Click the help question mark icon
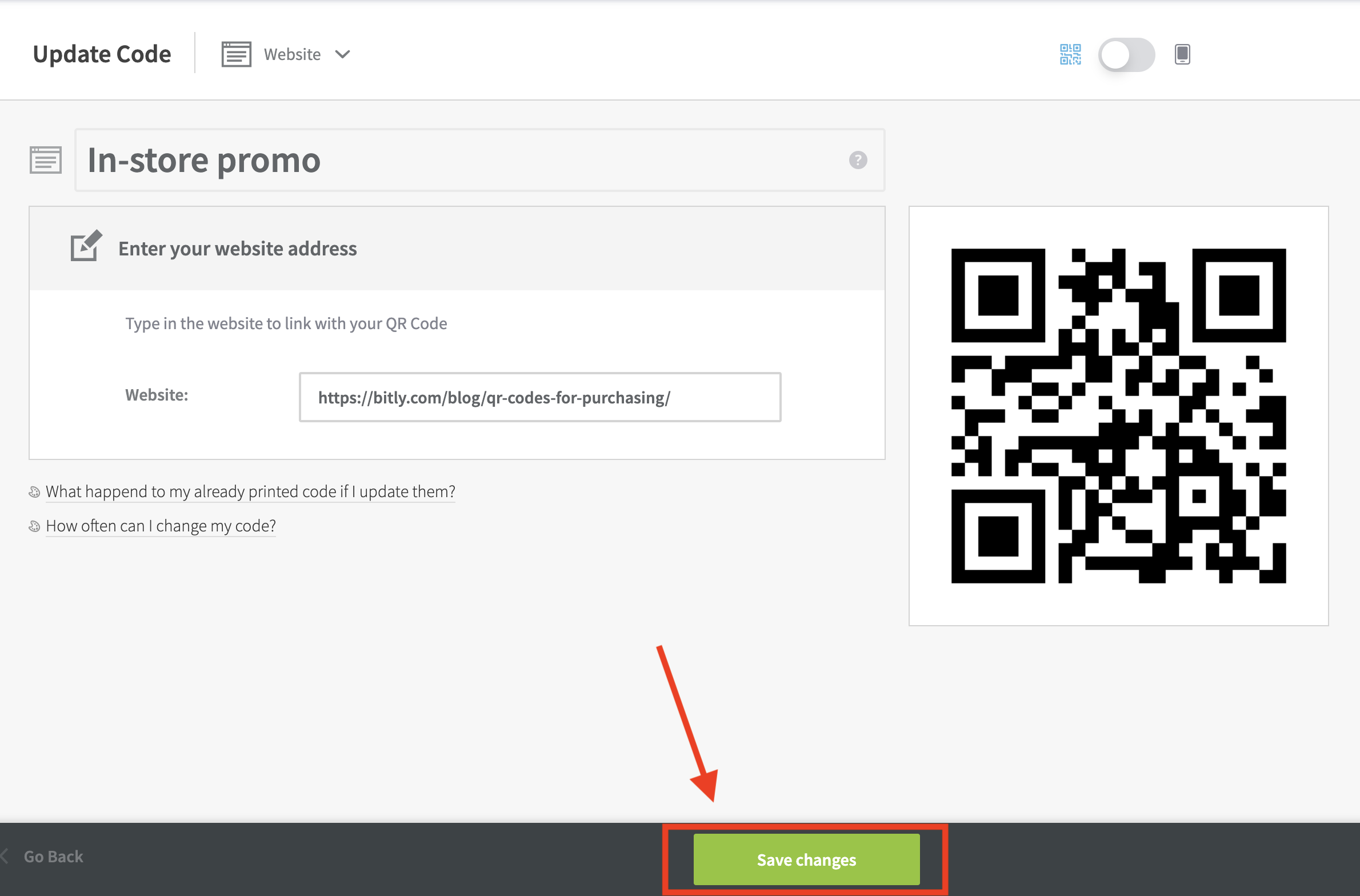Viewport: 1360px width, 896px height. pyautogui.click(x=858, y=160)
